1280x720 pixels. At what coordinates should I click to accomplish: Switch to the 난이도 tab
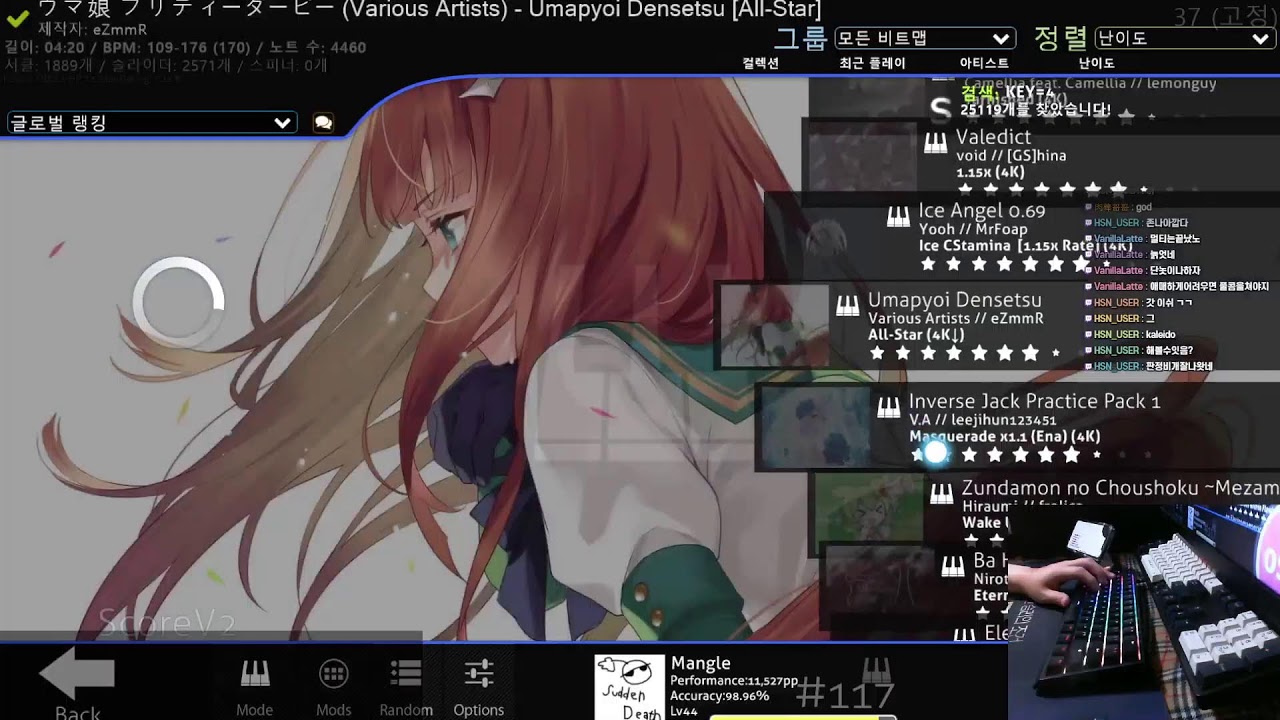(1096, 63)
